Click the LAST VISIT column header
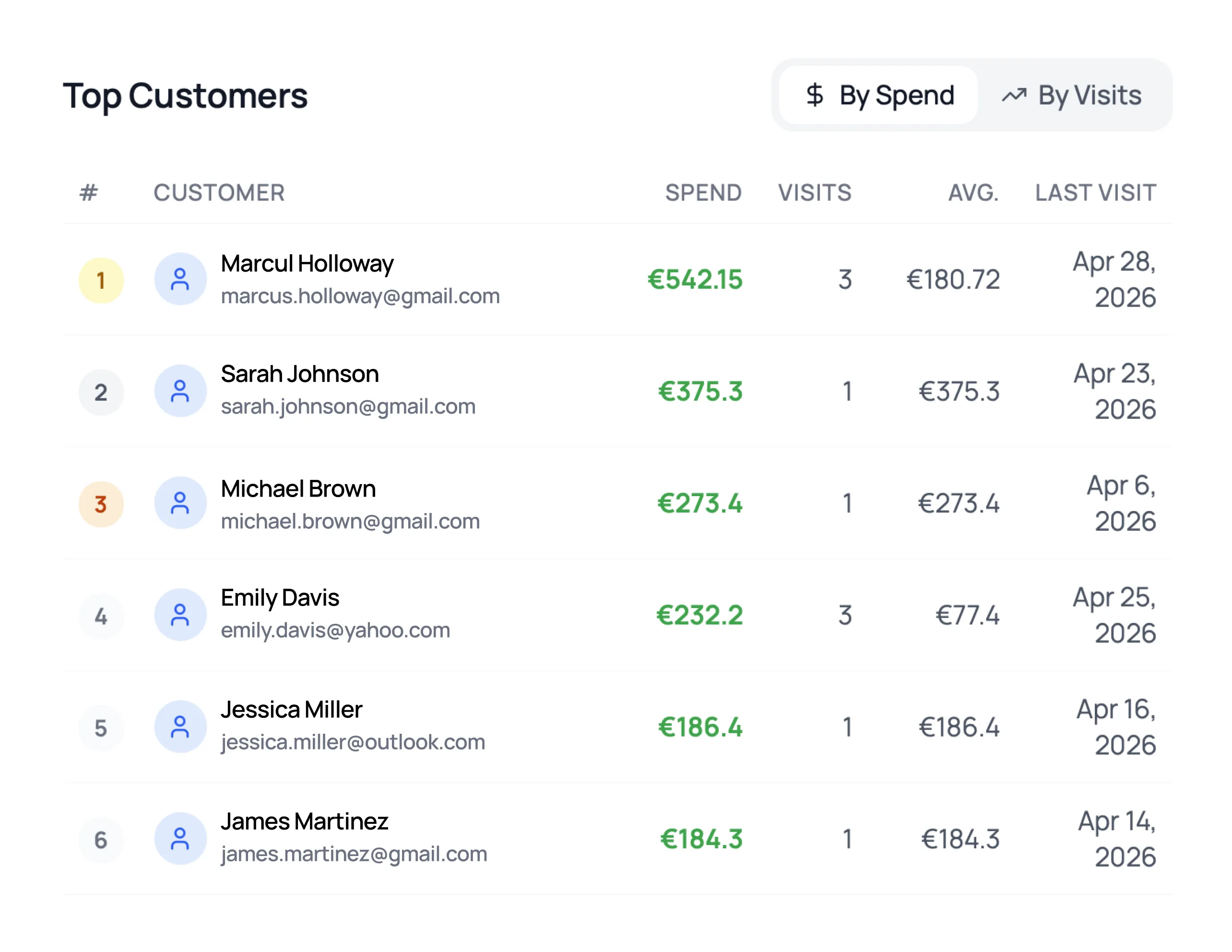The height and width of the screenshot is (952, 1232). 1095,193
